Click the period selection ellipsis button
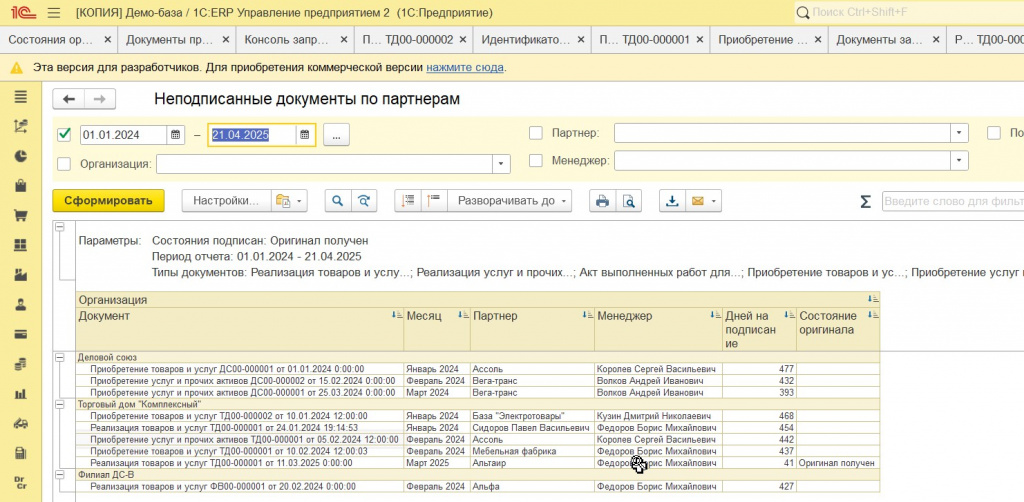Viewport: 1024px width, 502px height. (x=336, y=135)
